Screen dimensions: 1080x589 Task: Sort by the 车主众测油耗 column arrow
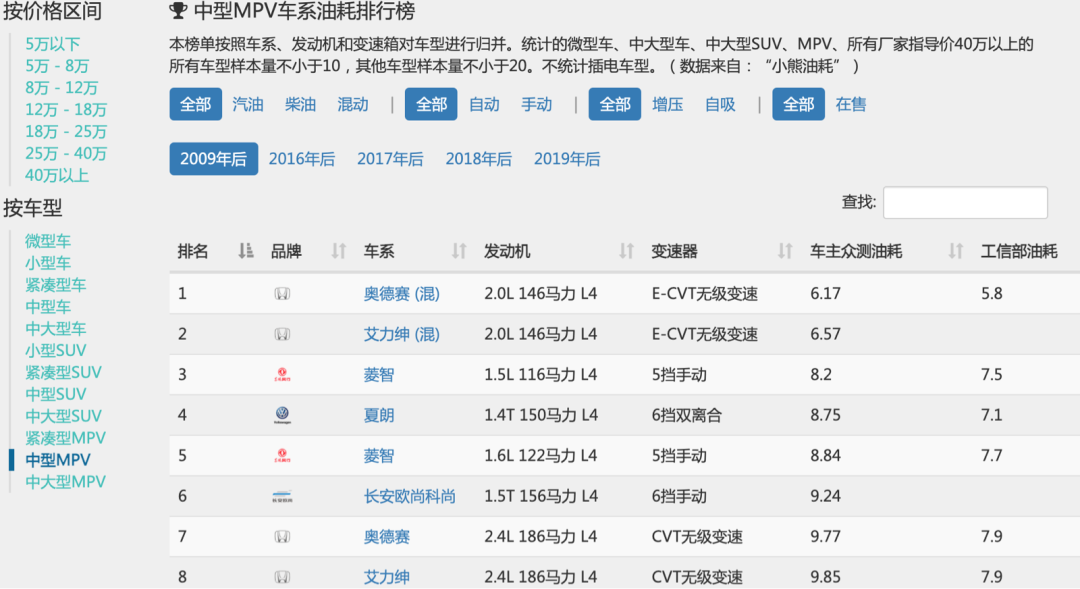(x=955, y=251)
